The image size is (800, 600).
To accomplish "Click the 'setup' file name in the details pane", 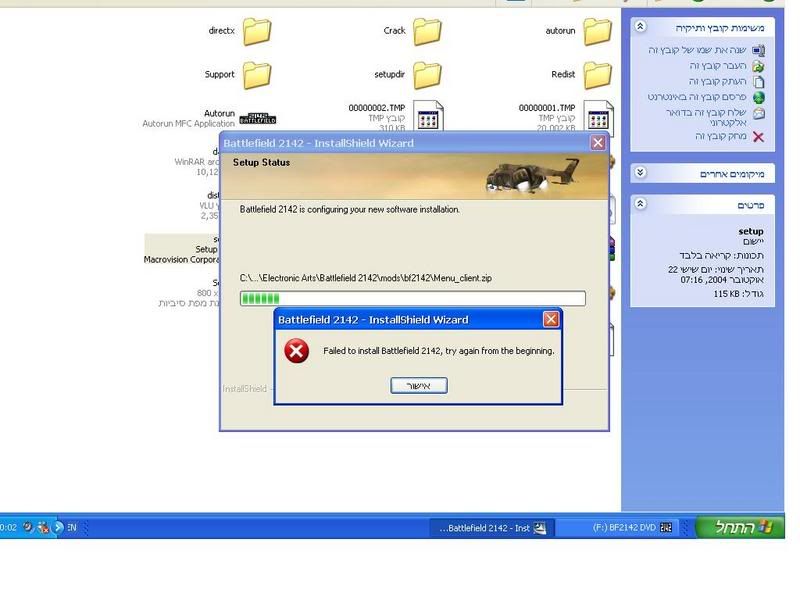I will tap(751, 231).
